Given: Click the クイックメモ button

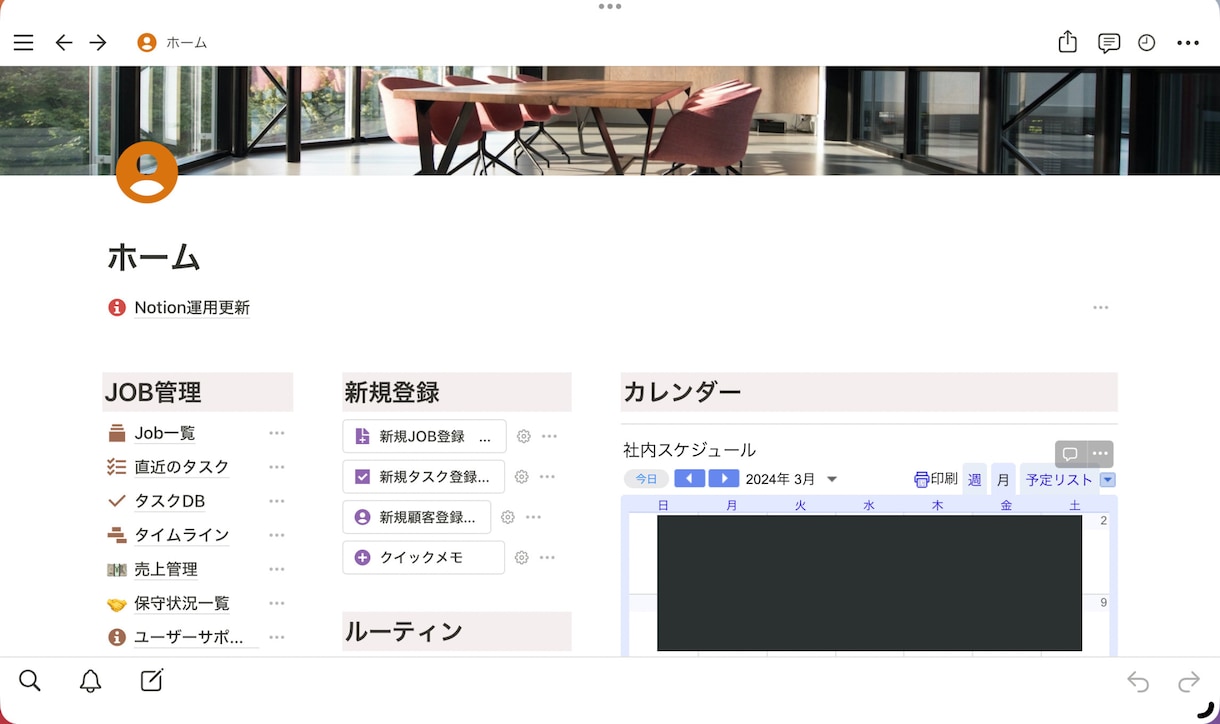Looking at the screenshot, I should click(423, 557).
